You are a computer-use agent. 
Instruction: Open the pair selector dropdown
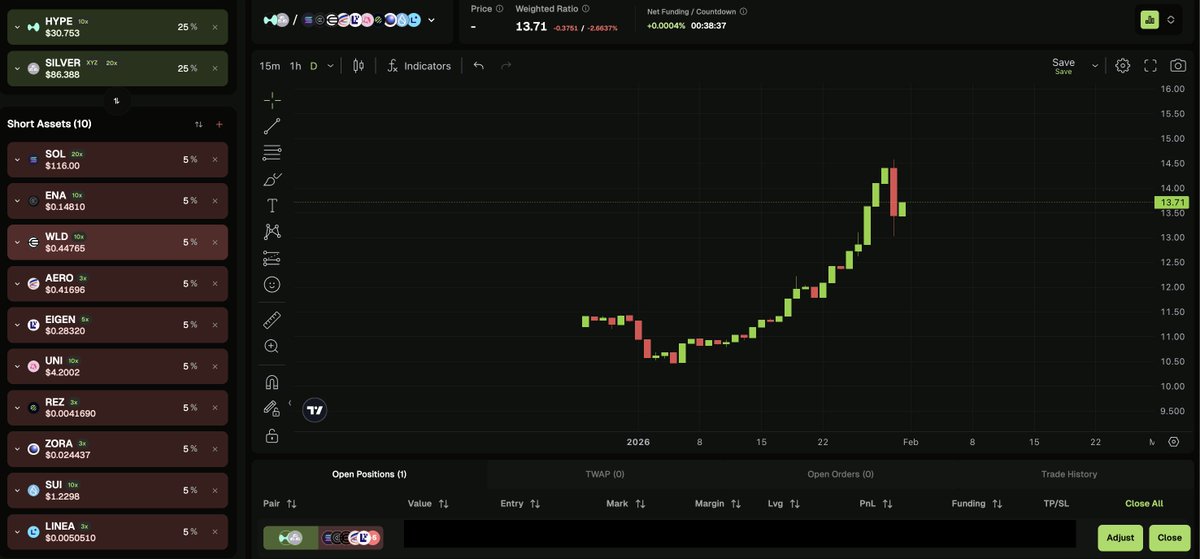coord(431,20)
